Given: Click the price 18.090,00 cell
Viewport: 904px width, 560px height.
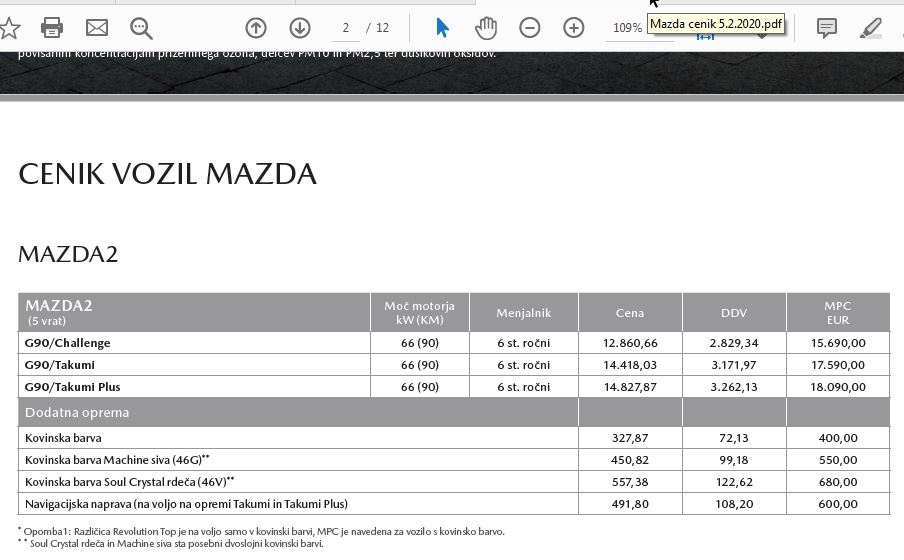Looking at the screenshot, I should (838, 386).
